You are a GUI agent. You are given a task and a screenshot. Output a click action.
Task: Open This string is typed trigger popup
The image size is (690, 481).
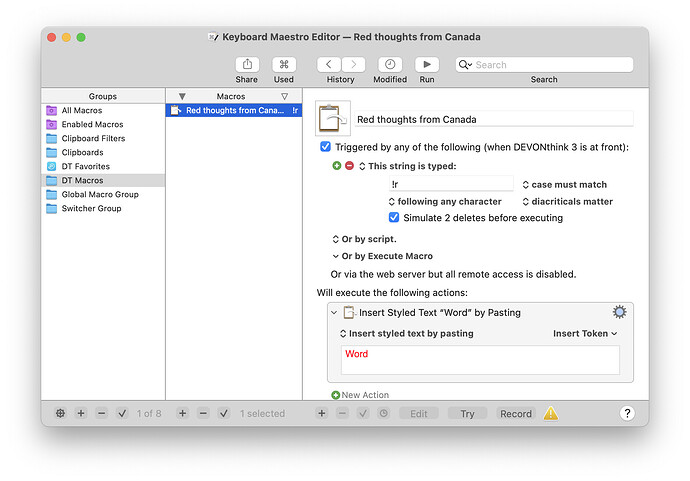tap(408, 166)
